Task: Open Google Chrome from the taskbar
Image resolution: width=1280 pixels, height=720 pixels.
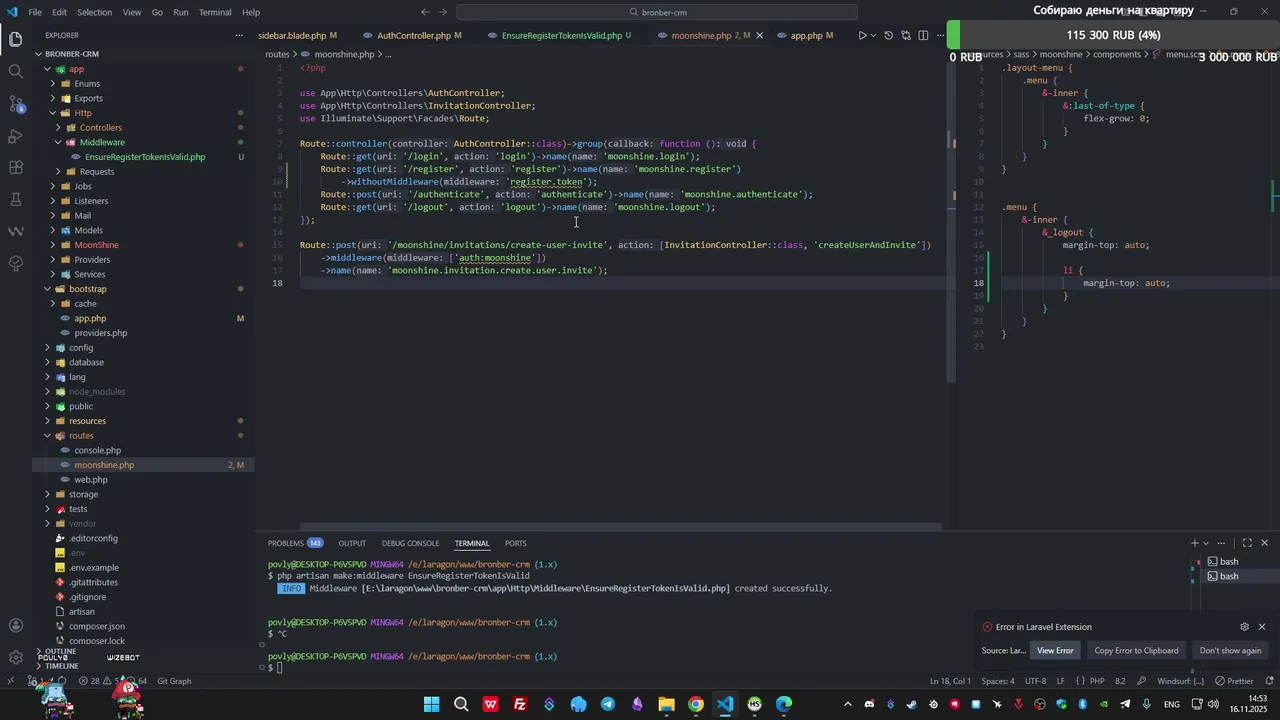Action: [696, 704]
